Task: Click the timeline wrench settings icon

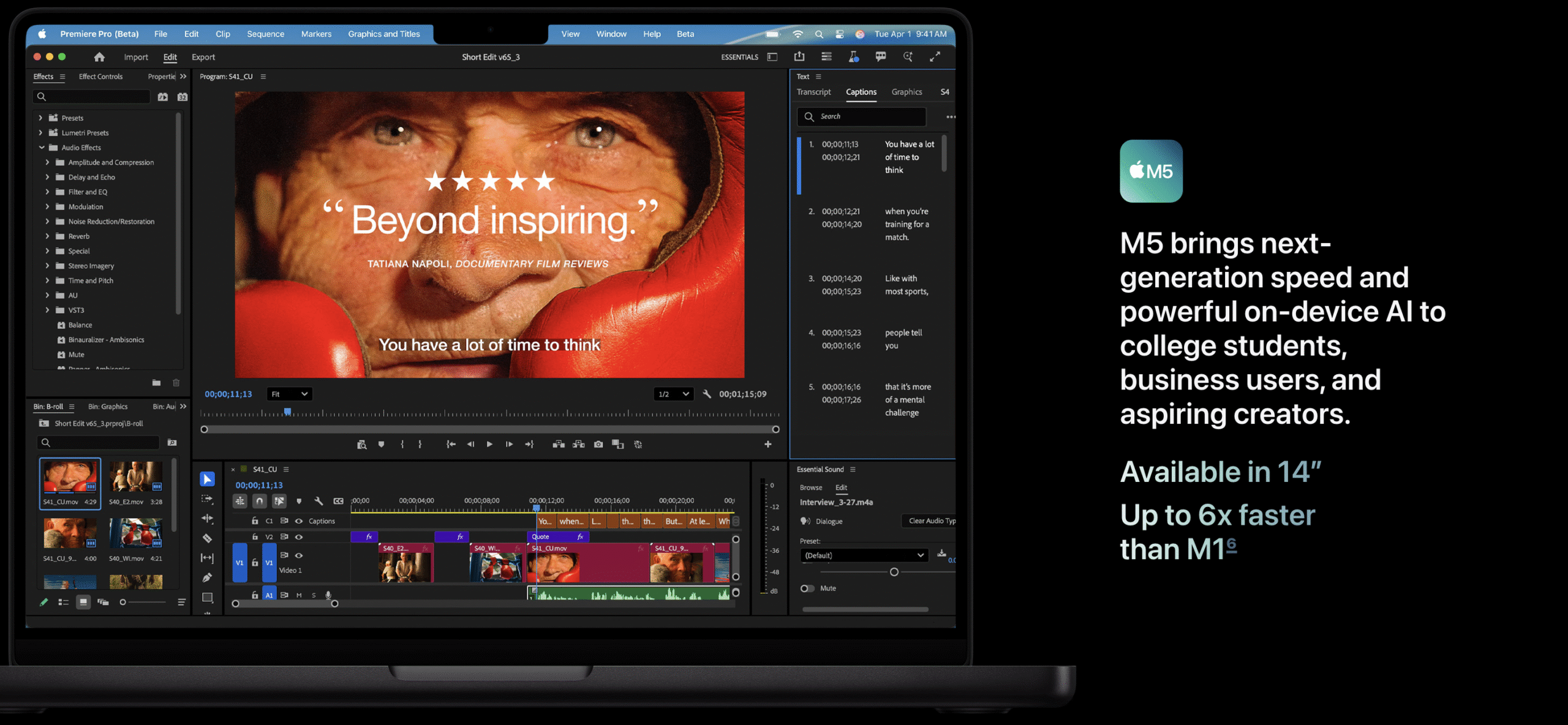Action: 318,501
